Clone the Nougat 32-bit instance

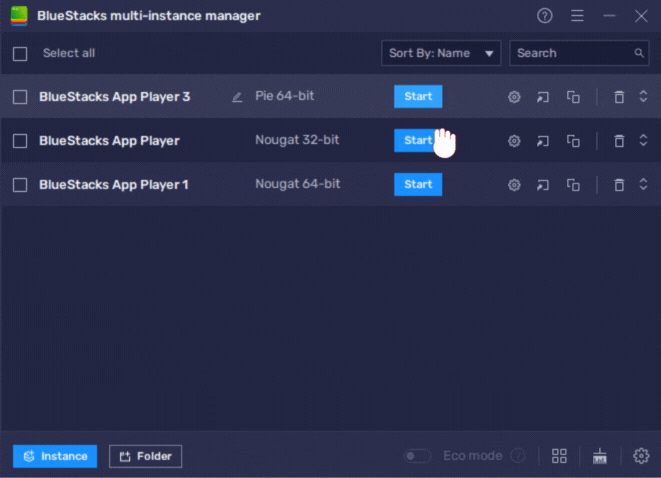tap(573, 141)
